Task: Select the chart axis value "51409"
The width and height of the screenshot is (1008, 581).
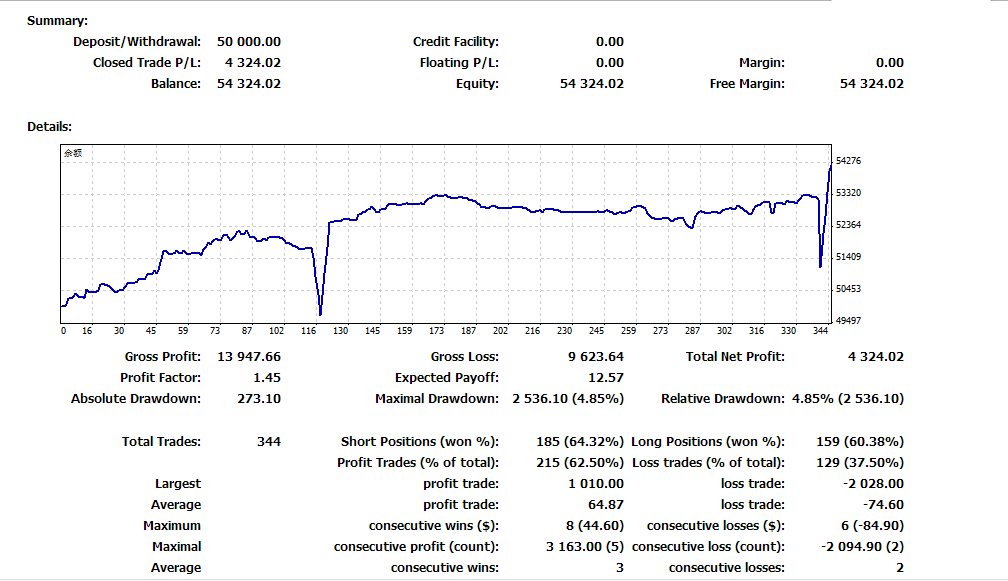Action: [x=849, y=257]
